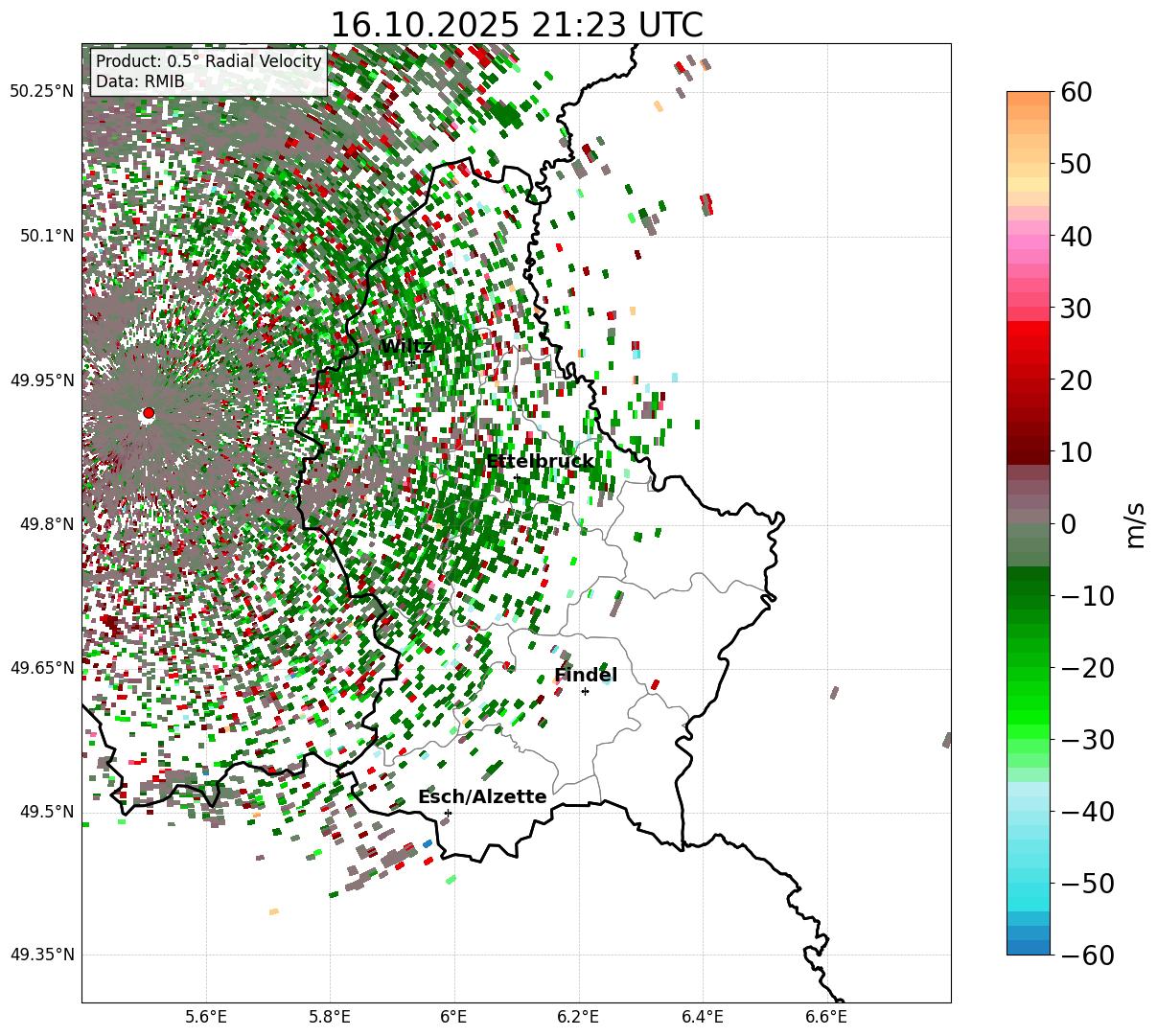The width and height of the screenshot is (1157, 1036).
Task: Click the Esch/Alzette station cross marker
Action: pos(448,813)
